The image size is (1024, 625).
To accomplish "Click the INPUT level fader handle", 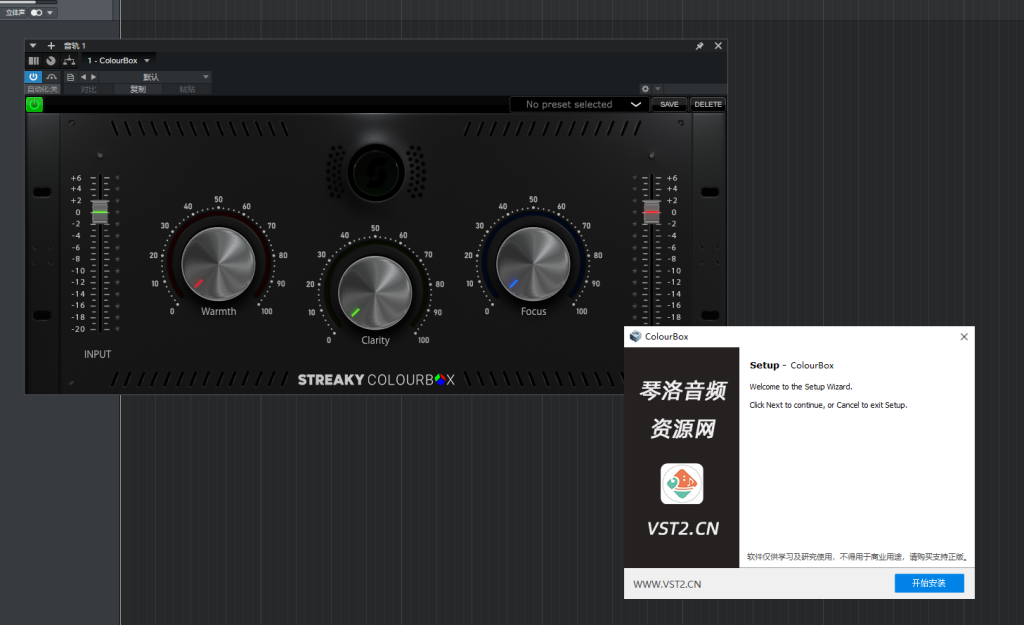I will [x=100, y=213].
